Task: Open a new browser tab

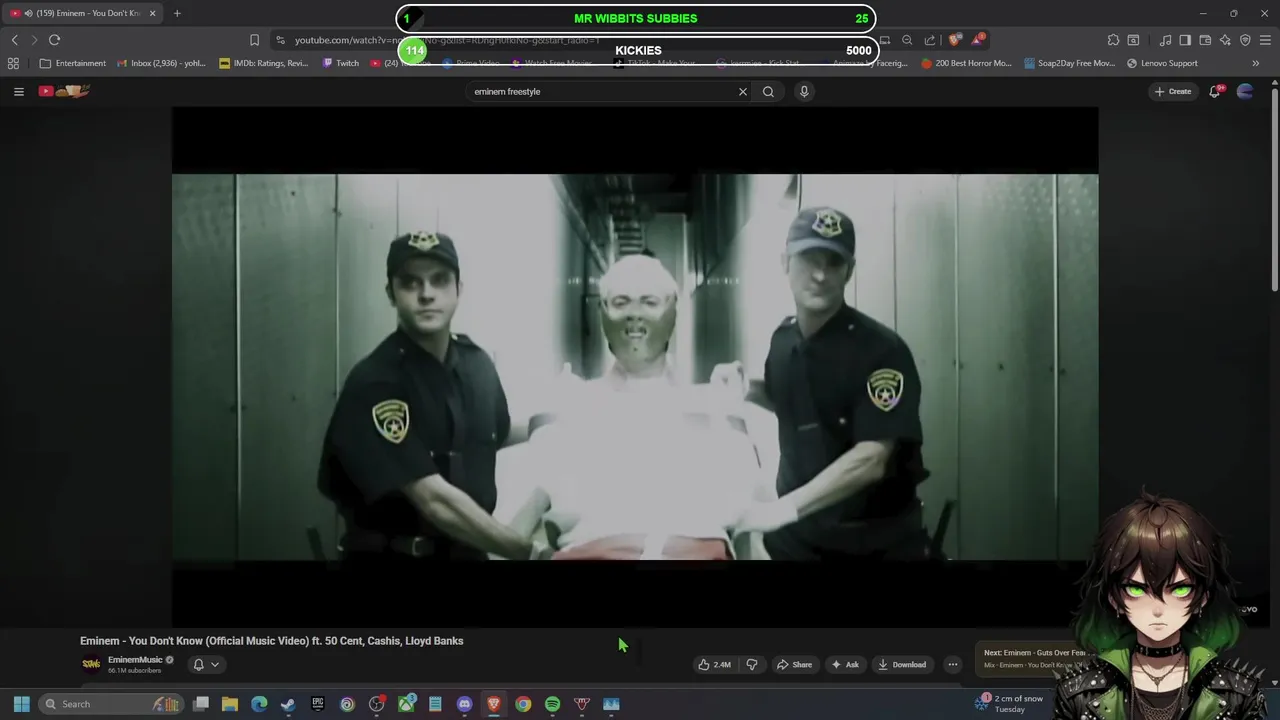Action: (177, 13)
